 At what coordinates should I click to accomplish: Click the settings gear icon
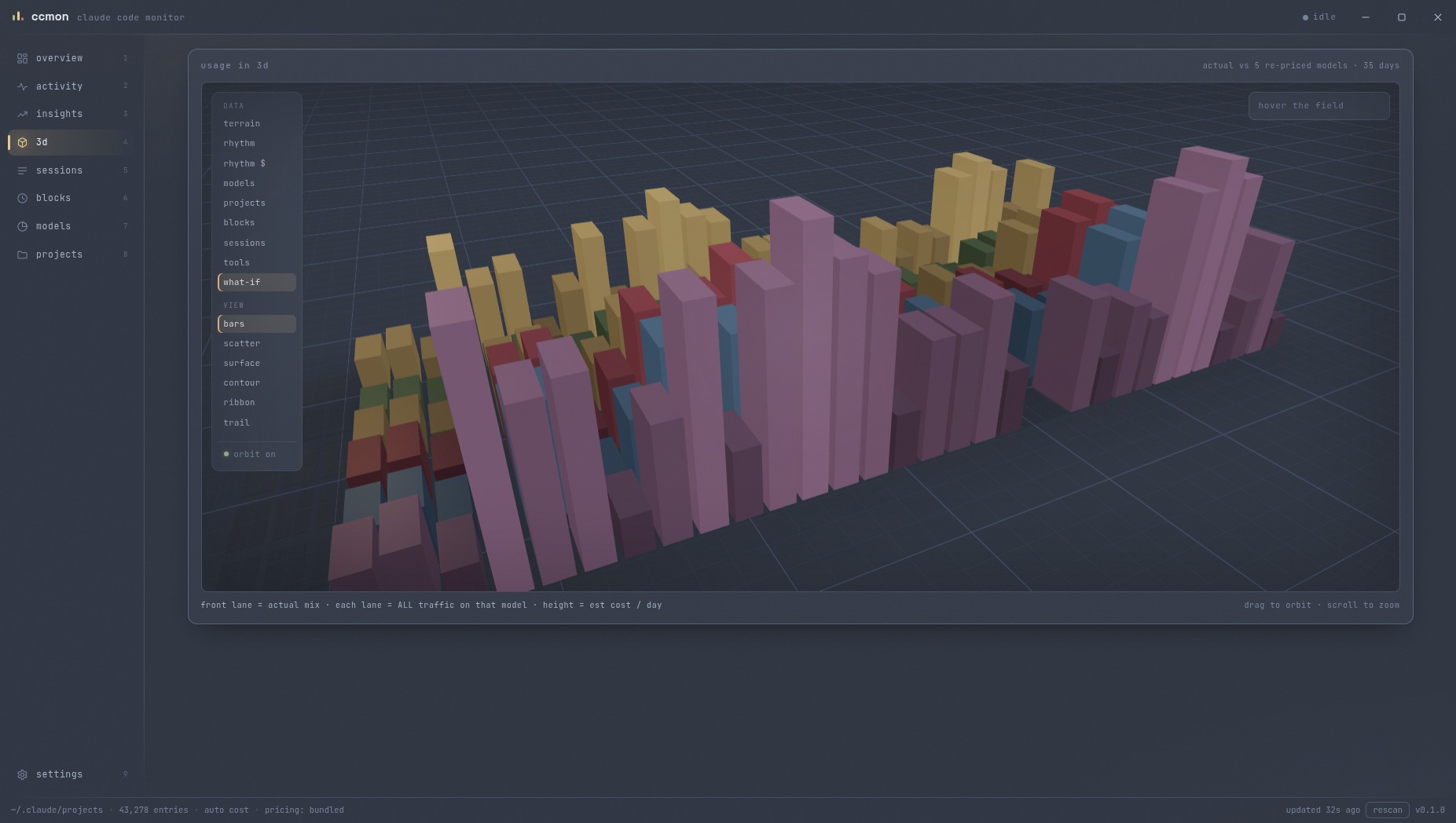22,774
